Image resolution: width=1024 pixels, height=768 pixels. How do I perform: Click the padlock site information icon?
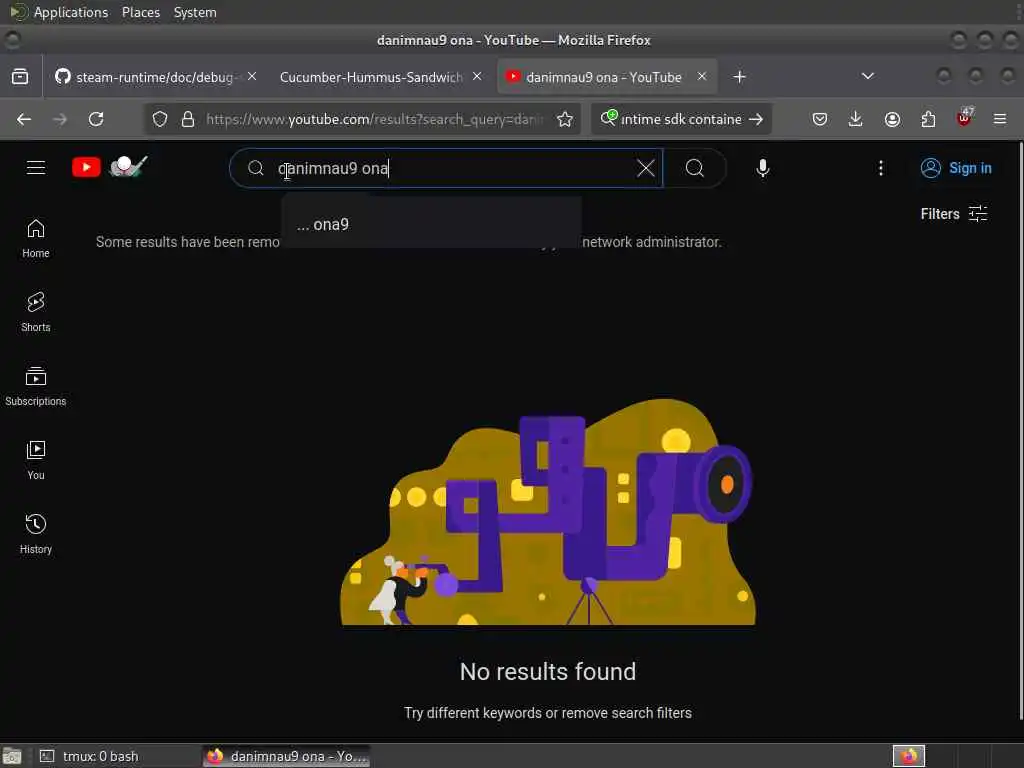[x=188, y=119]
